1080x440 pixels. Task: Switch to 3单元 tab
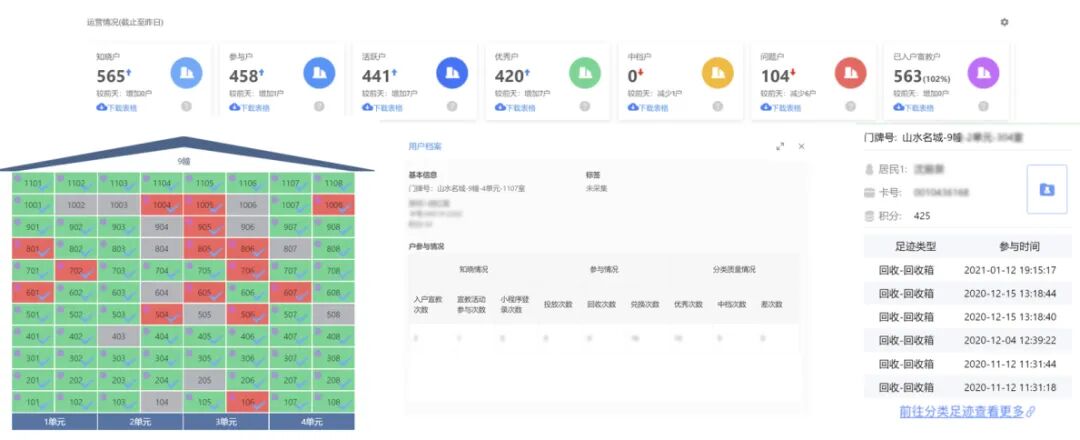(226, 421)
